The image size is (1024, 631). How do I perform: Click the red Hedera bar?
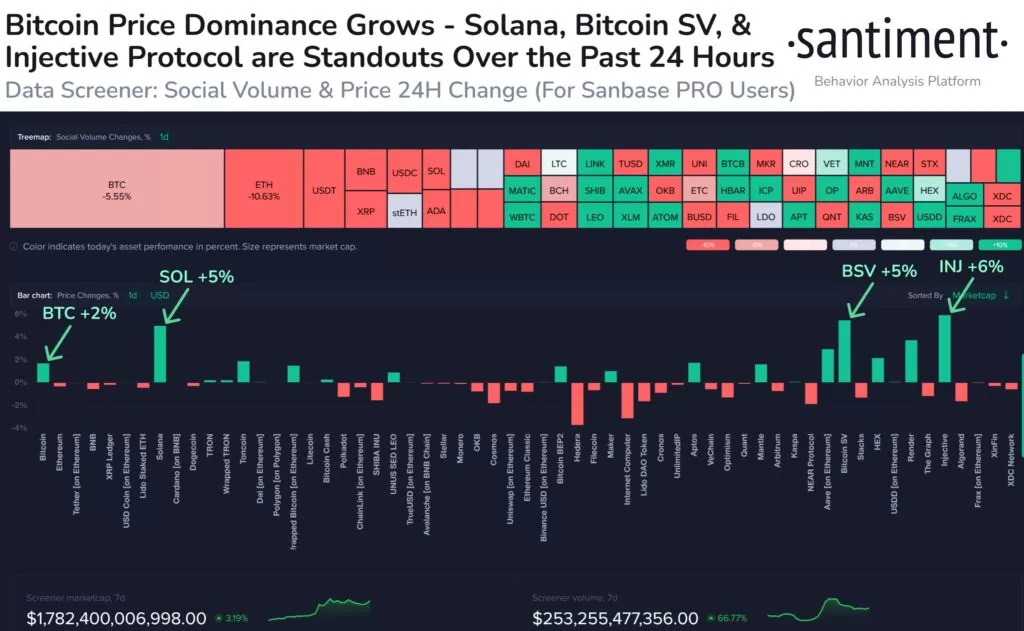coord(577,404)
